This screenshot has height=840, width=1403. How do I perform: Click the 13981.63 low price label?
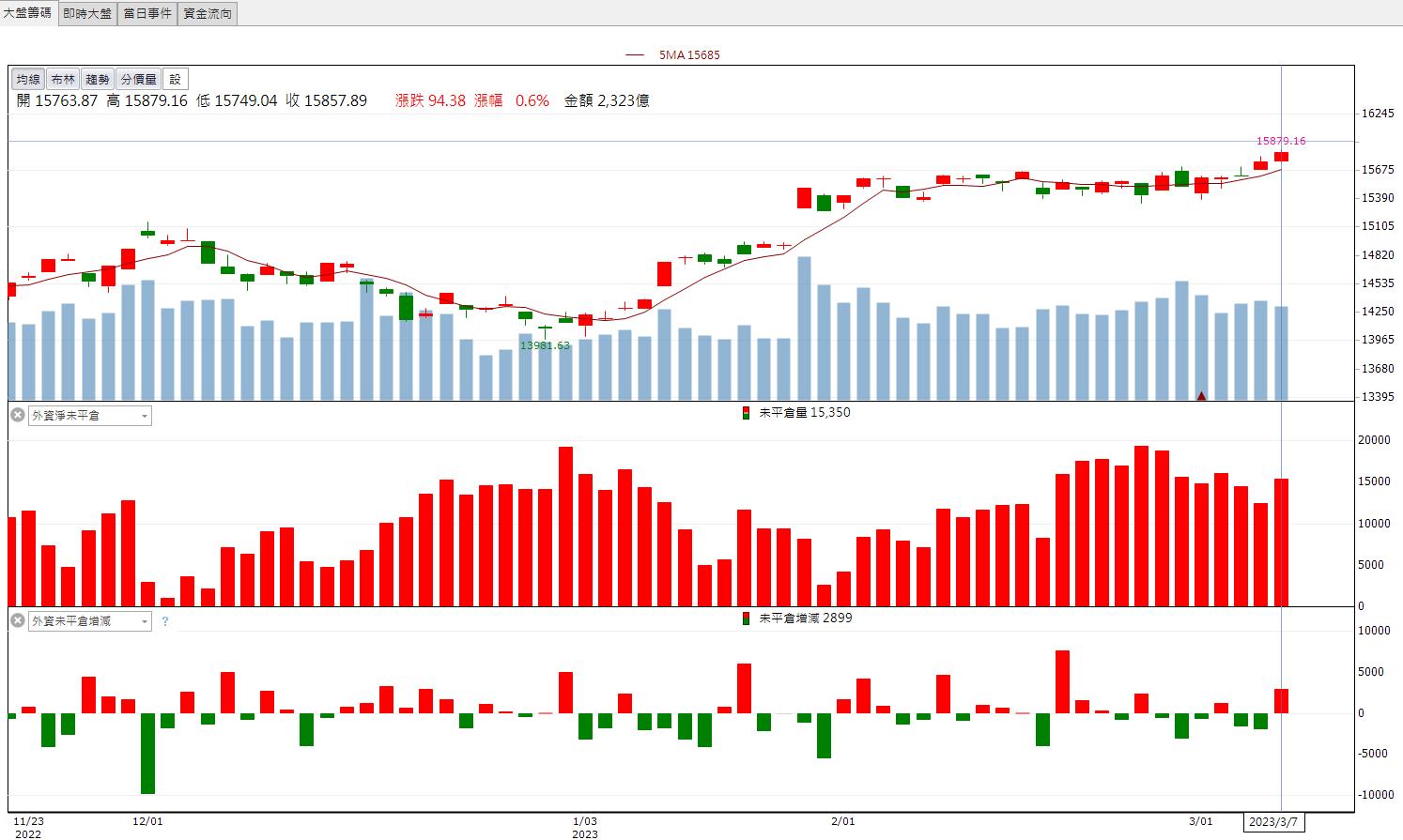(545, 345)
